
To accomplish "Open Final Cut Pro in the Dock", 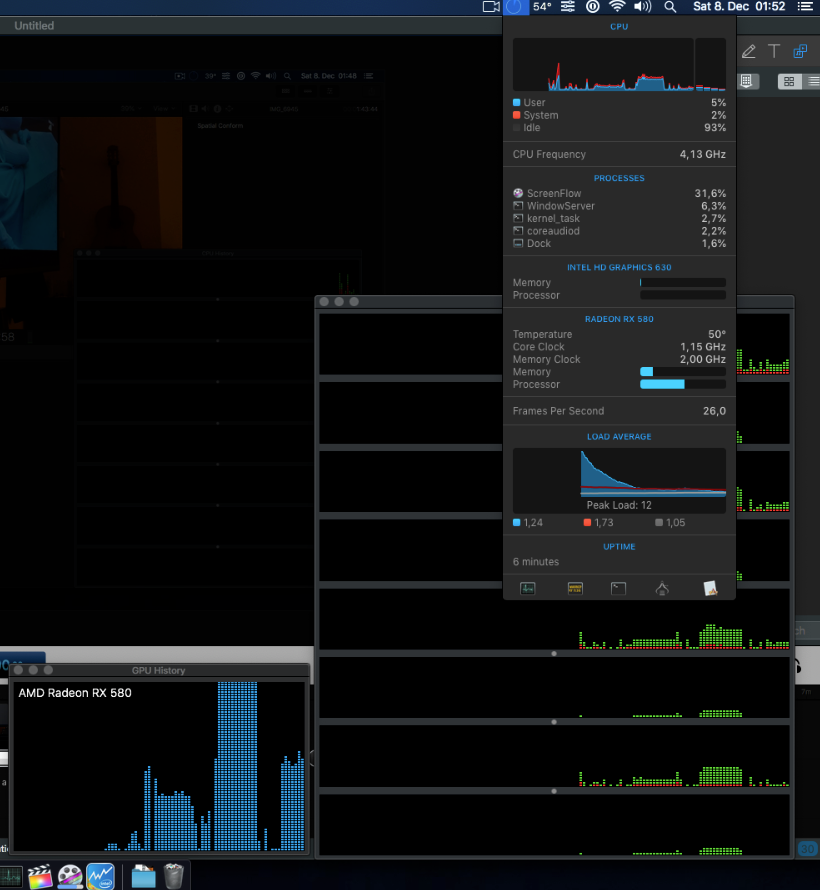I will pos(40,877).
